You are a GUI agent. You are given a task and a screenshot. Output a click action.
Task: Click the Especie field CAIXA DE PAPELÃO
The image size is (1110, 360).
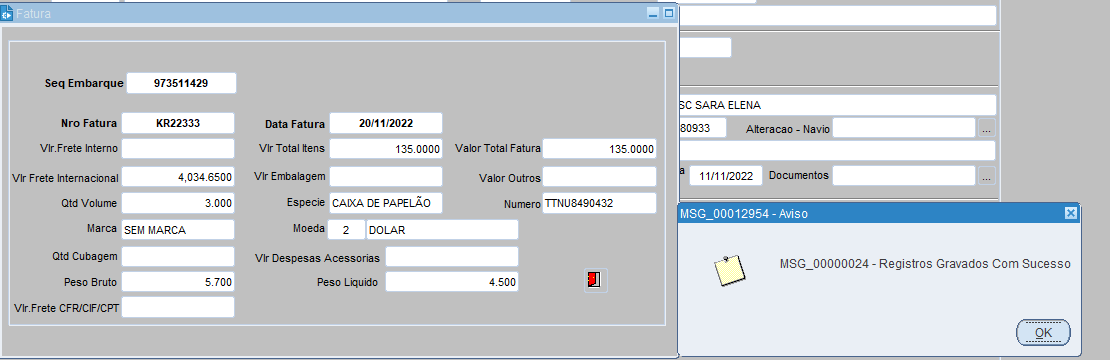tap(386, 203)
